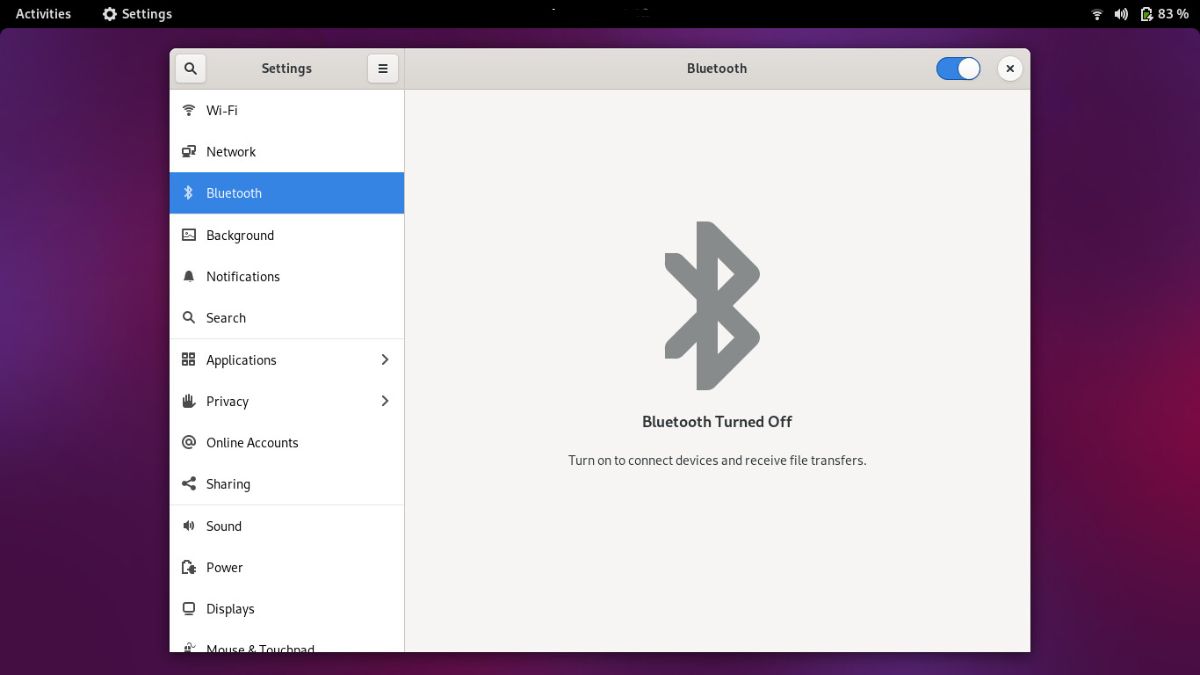The height and width of the screenshot is (675, 1200).
Task: Expand the Privacy section
Action: coord(385,401)
